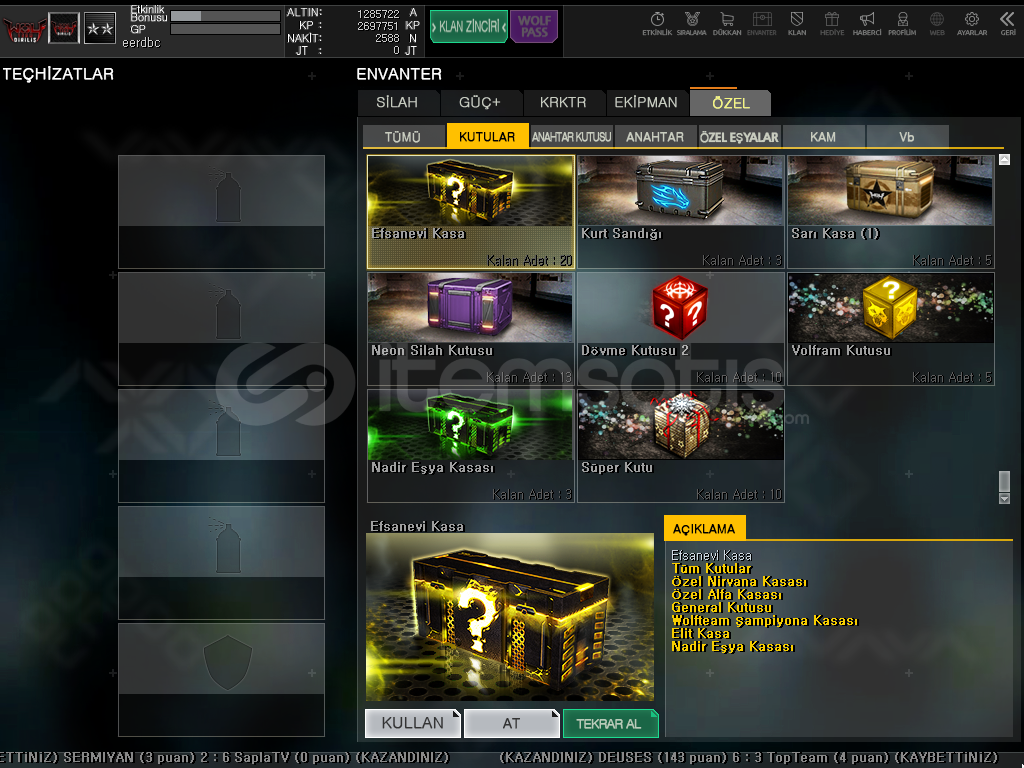Switch to the SİLAH tab
The width and height of the screenshot is (1024, 768).
[397, 103]
